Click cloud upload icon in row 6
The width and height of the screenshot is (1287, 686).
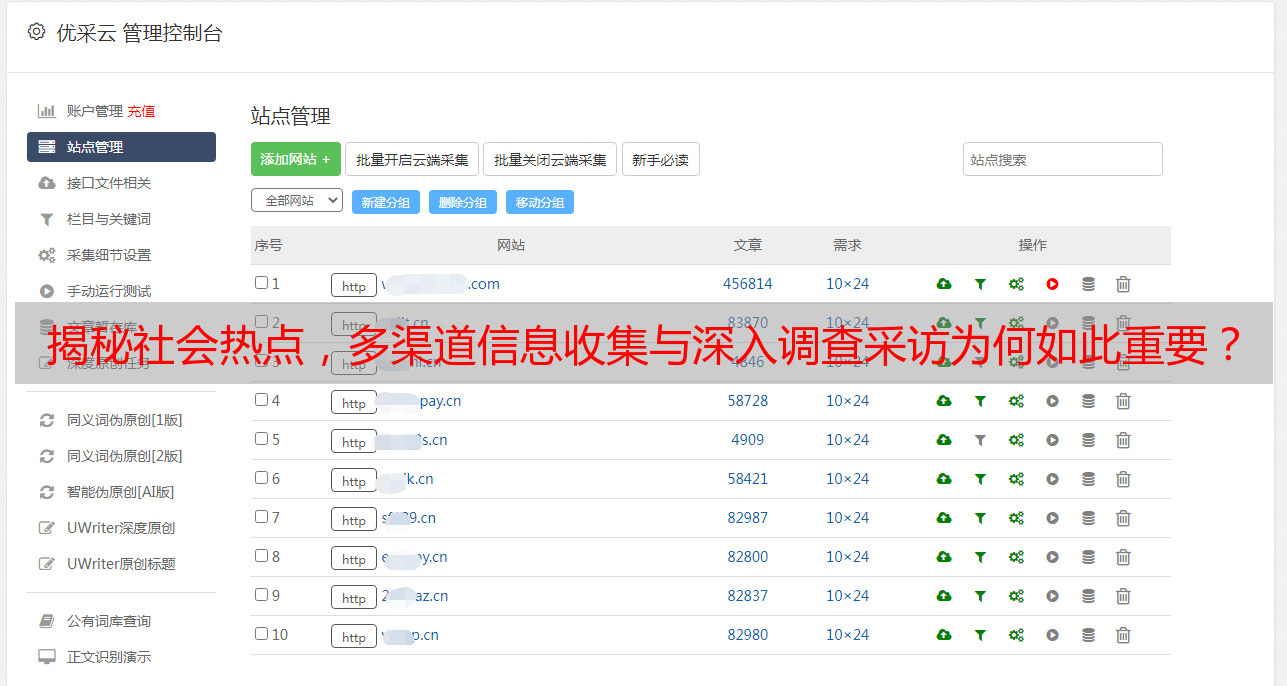(944, 479)
